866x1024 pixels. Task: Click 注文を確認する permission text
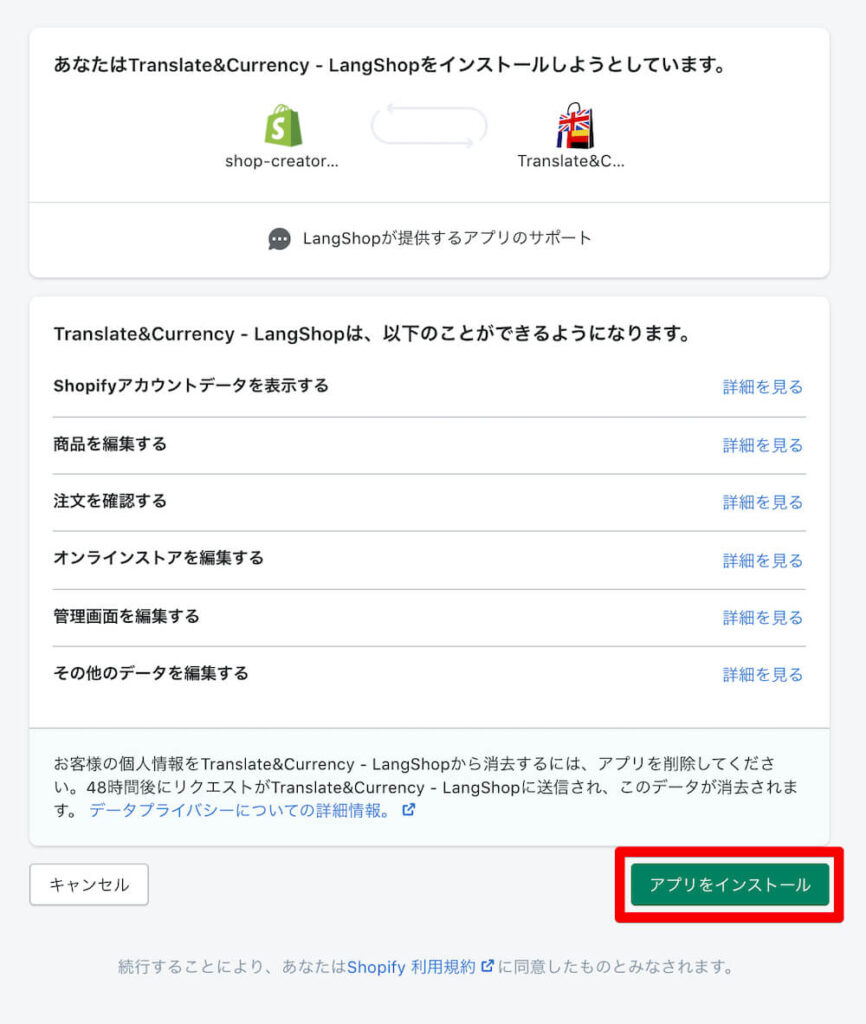[110, 501]
